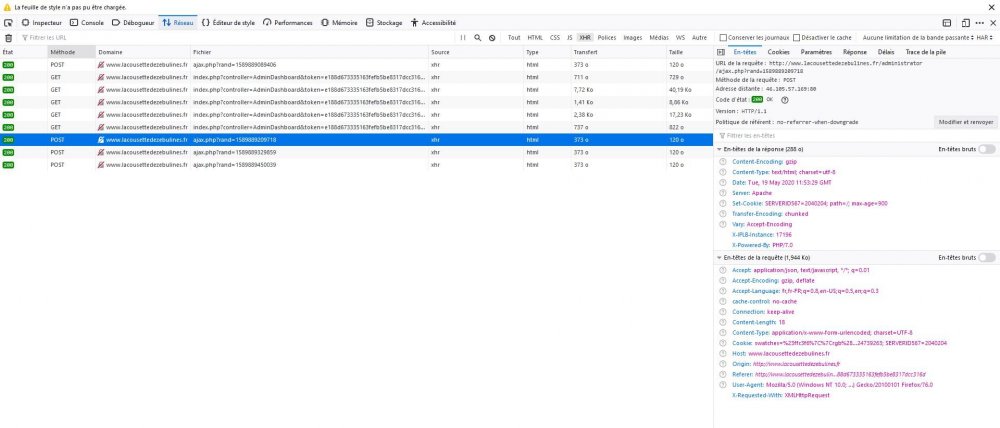Filter requests by Images type

click(633, 38)
